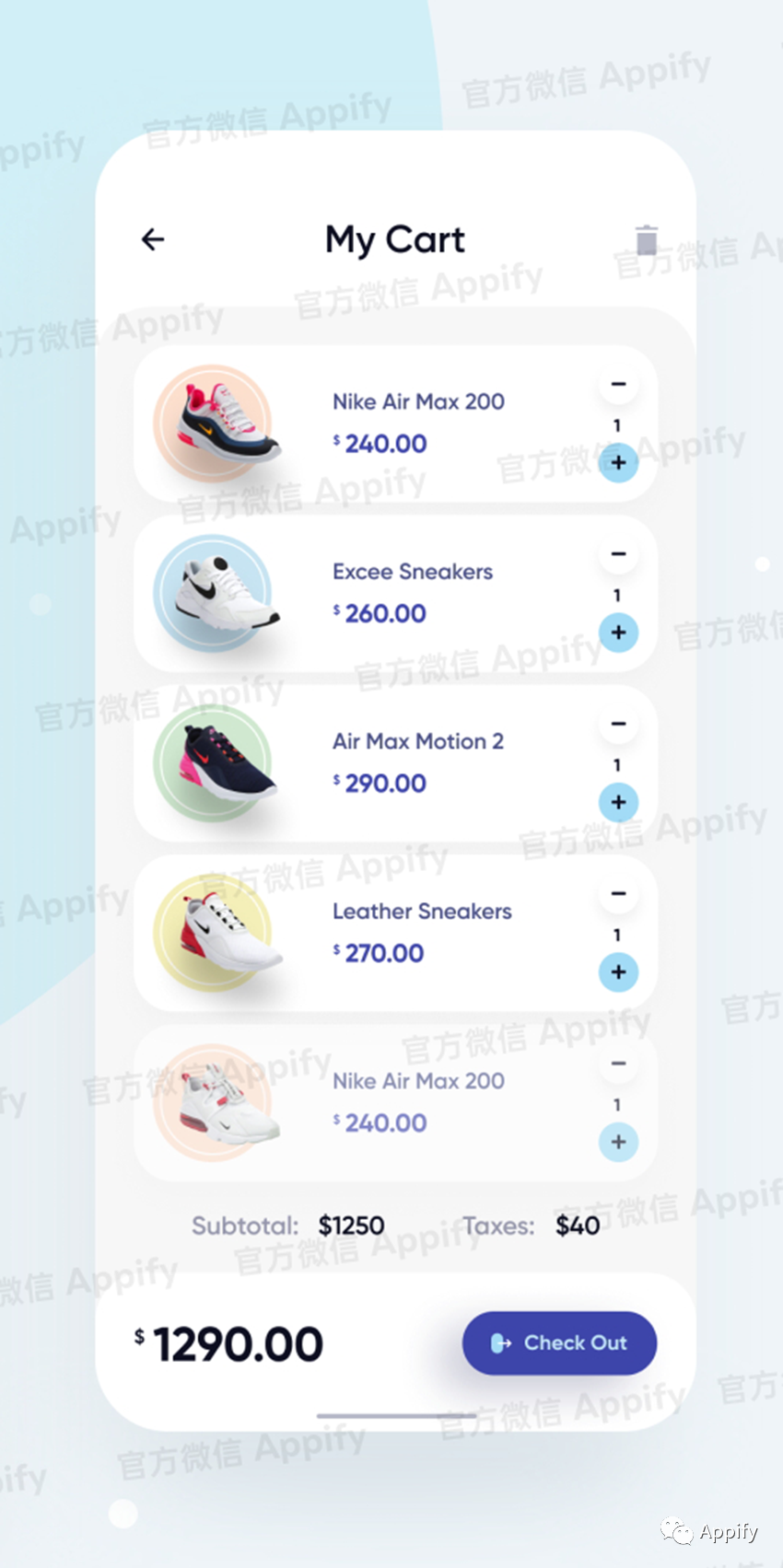Select the Leather Sneakers shoe image
Screen dimensions: 783x1568
pyautogui.click(x=217, y=933)
